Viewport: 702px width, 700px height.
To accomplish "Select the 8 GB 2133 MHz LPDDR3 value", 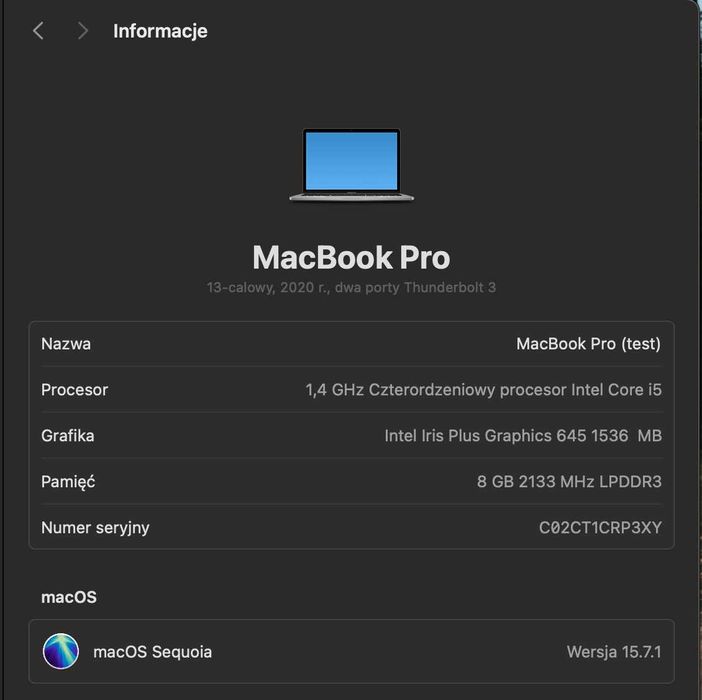I will 569,482.
